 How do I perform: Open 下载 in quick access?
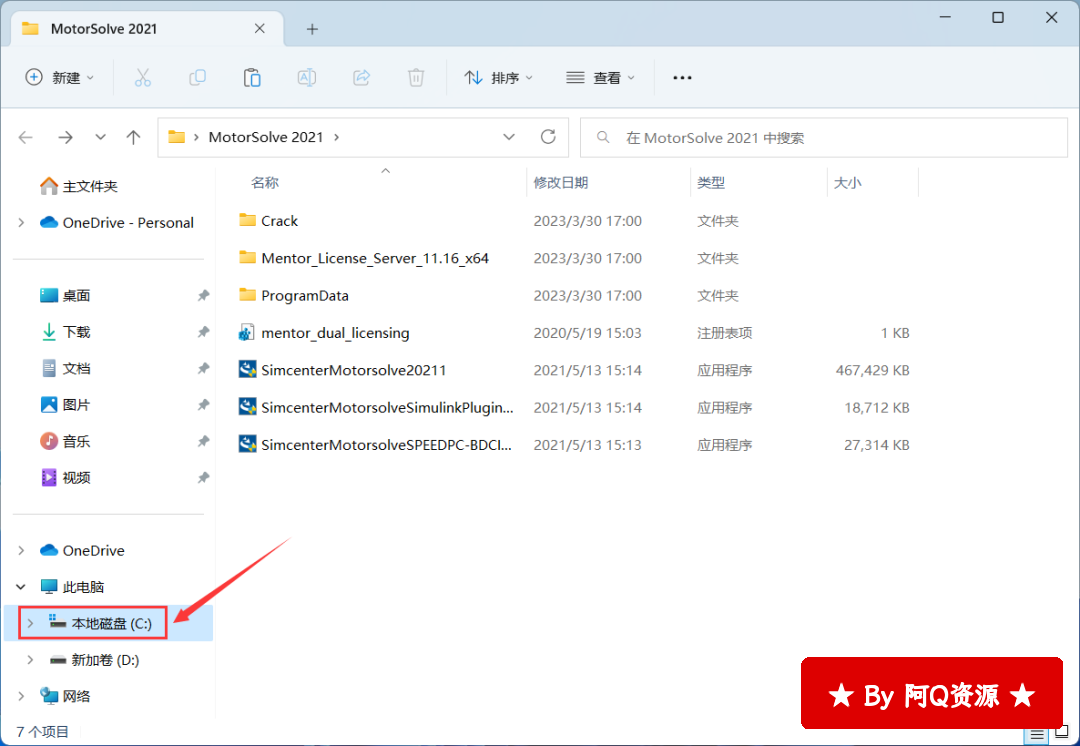coord(65,332)
